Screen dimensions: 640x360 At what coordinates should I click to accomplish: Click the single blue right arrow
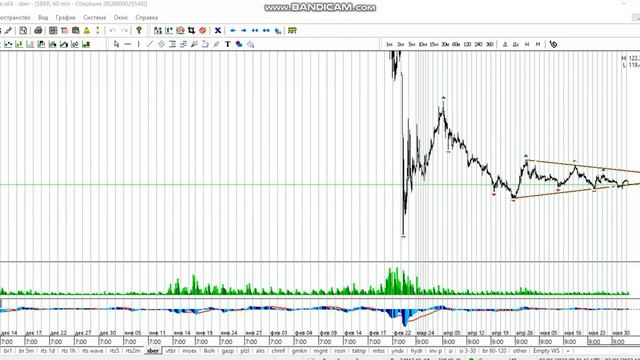tap(244, 31)
